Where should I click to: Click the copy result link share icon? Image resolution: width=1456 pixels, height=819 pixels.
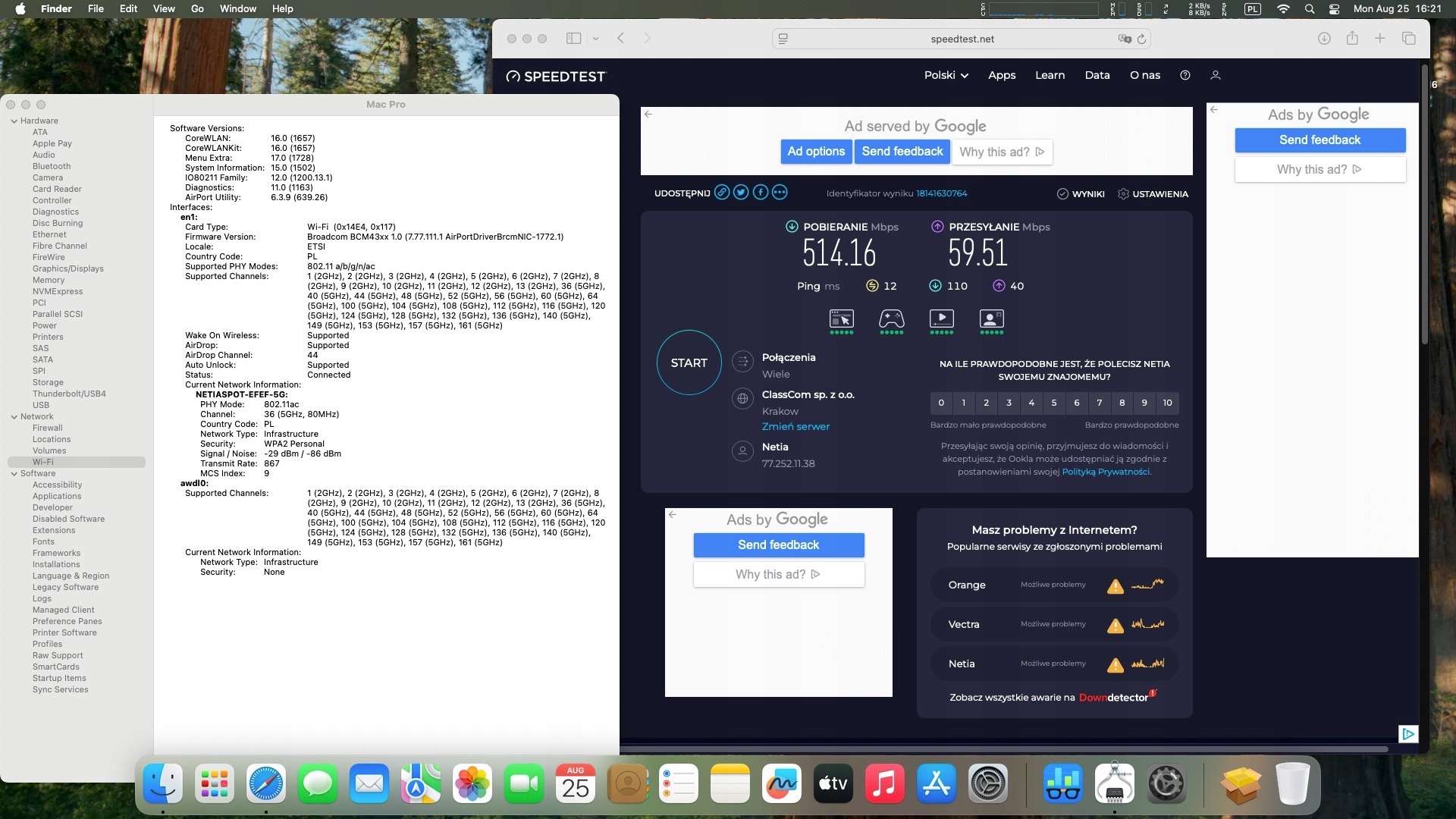coord(722,193)
